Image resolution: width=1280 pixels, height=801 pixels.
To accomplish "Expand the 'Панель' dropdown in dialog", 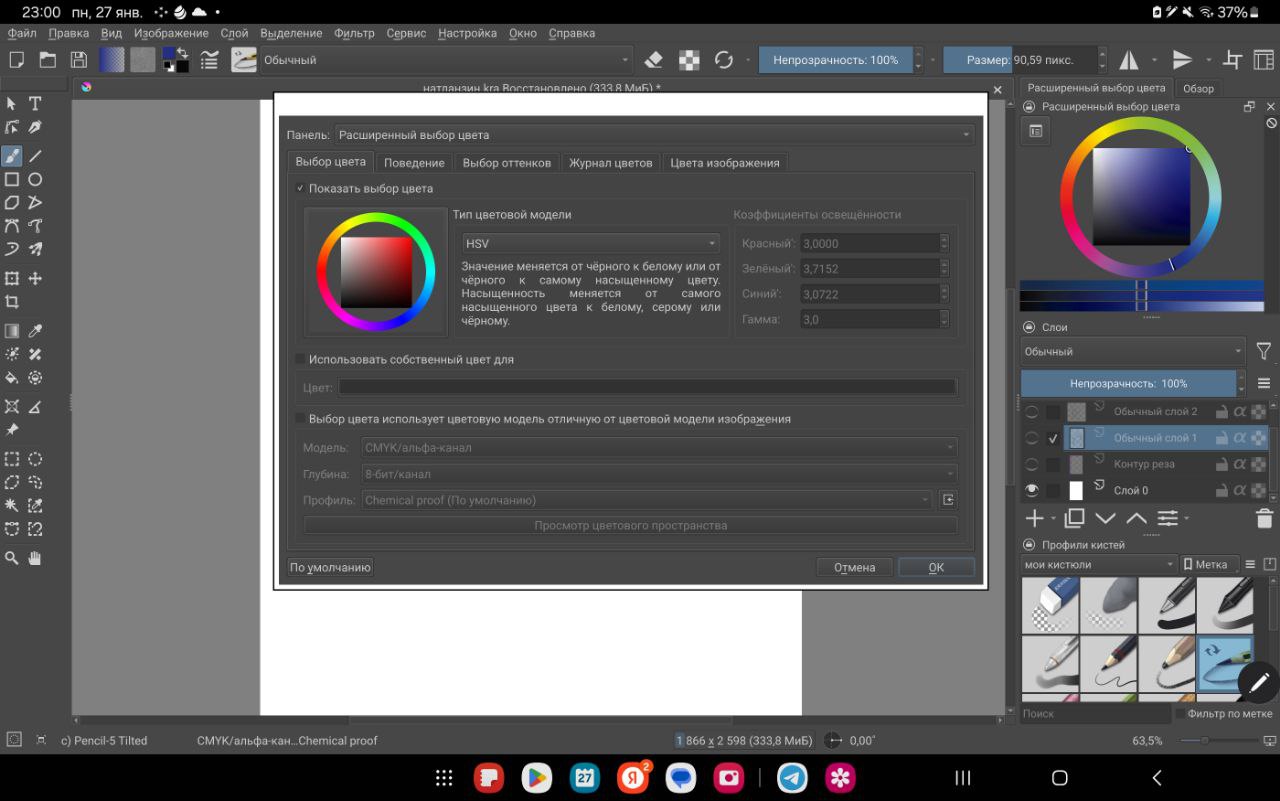I will [654, 135].
